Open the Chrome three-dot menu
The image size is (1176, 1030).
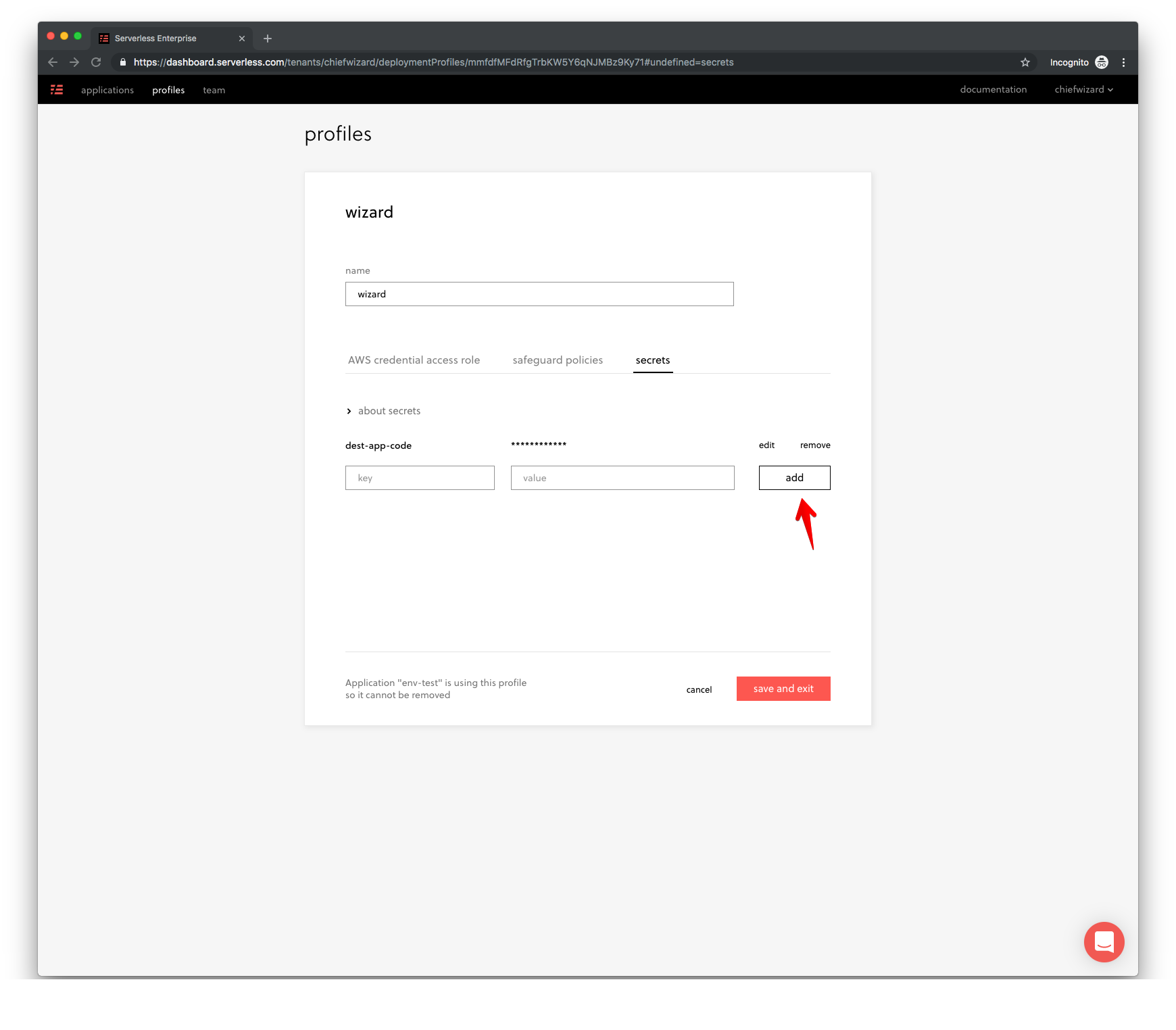click(x=1123, y=62)
